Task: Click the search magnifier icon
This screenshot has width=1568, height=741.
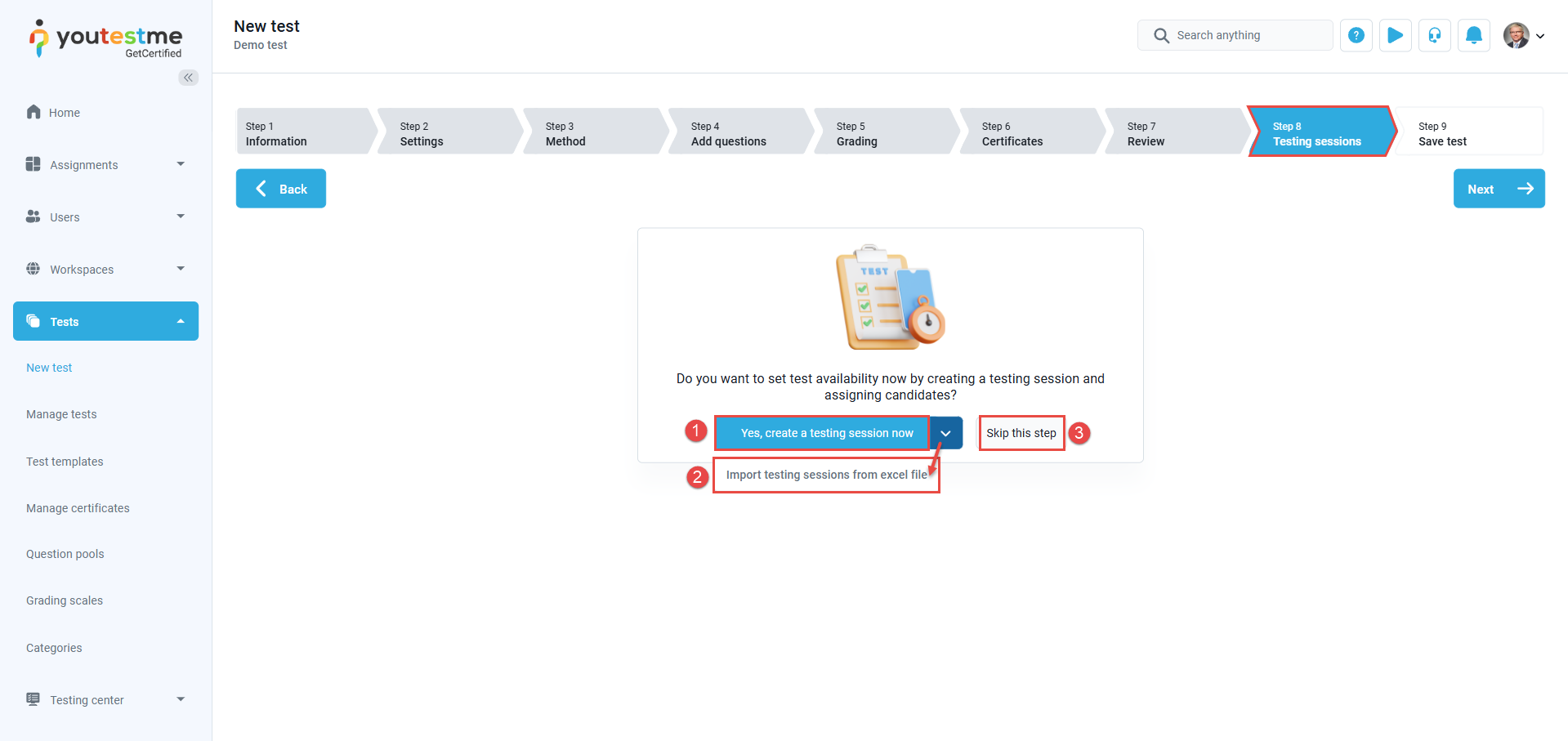Action: tap(1161, 35)
